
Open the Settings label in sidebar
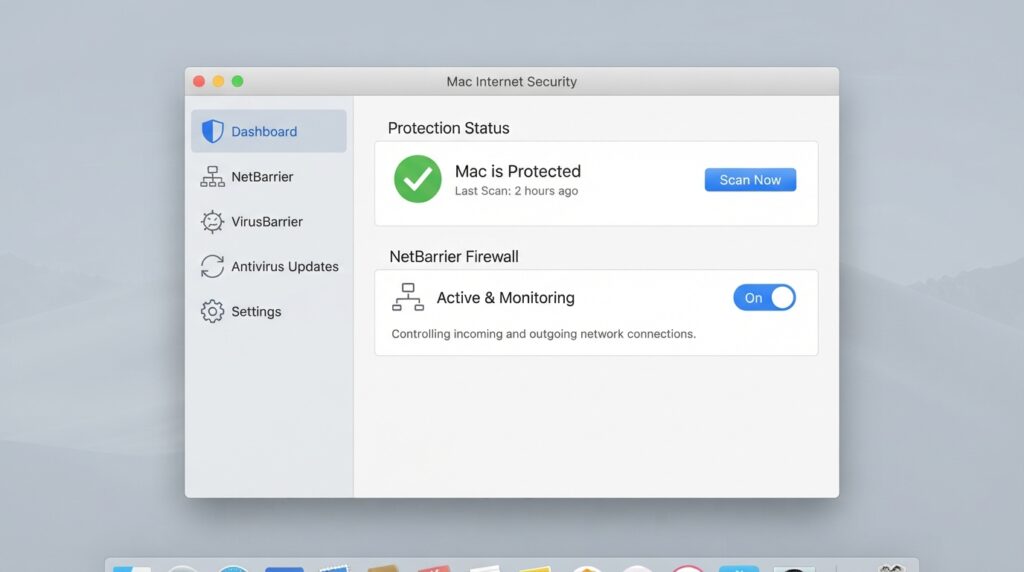256,311
